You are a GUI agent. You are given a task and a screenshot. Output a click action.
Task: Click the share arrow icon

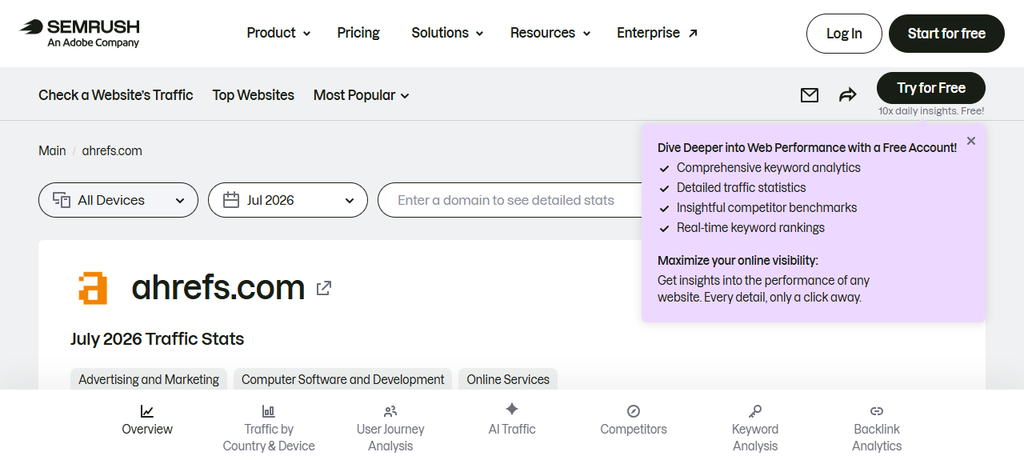point(847,95)
